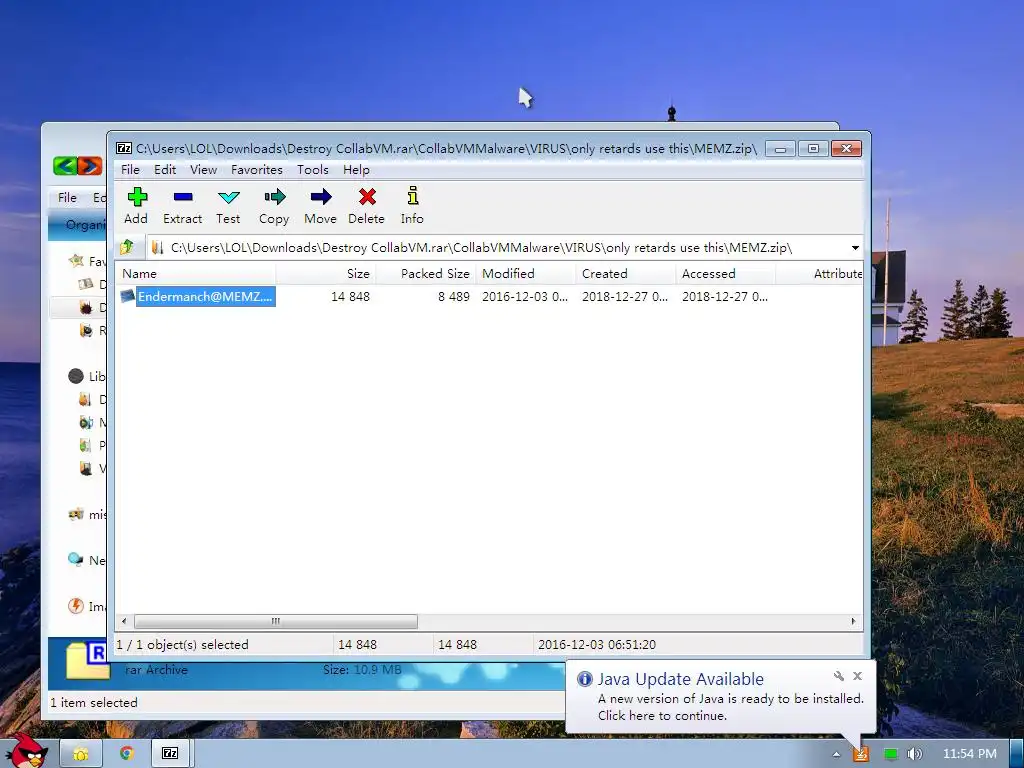Go back in the Explorer window
Image resolution: width=1024 pixels, height=768 pixels.
click(65, 166)
